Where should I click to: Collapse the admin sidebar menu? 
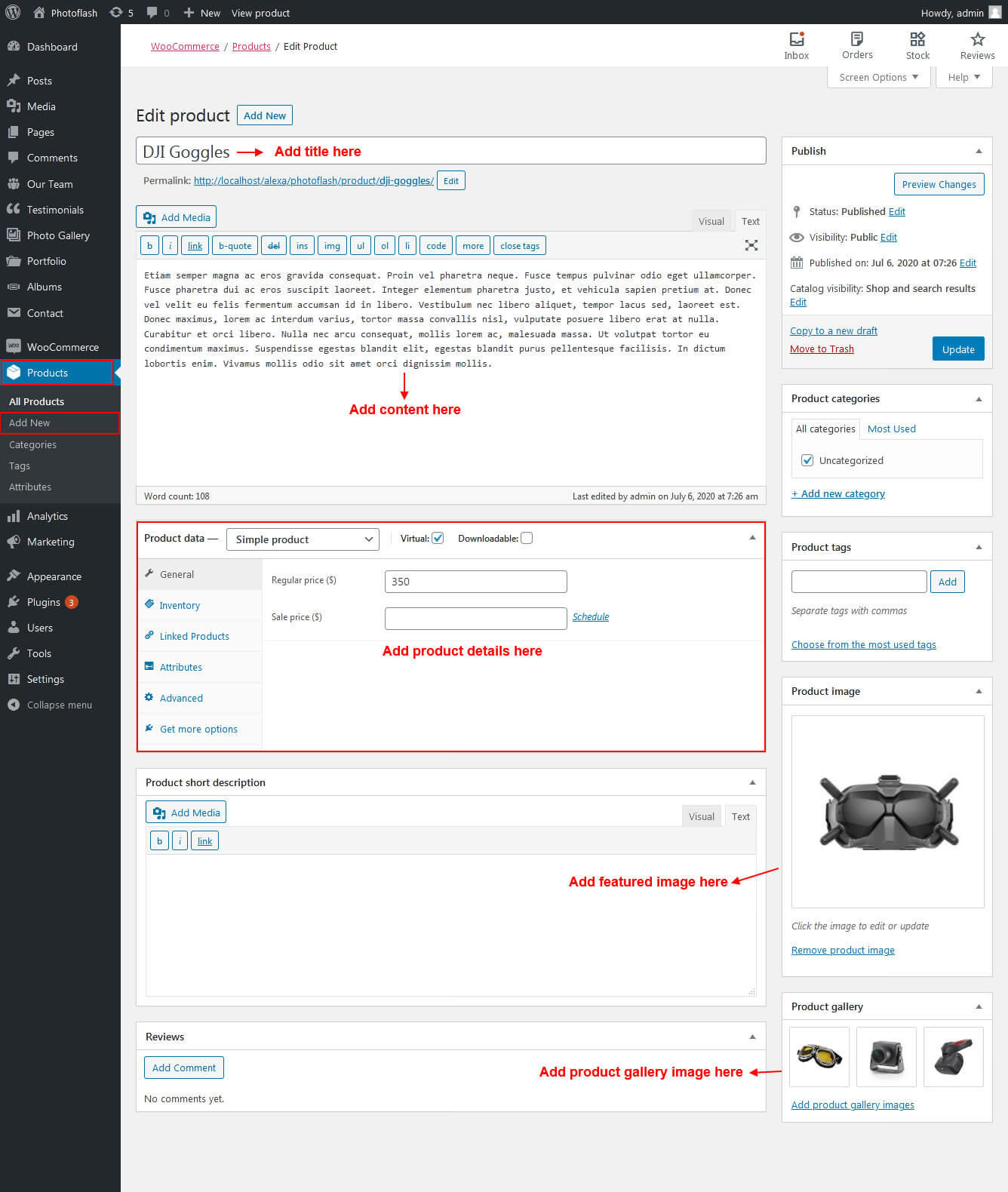[60, 705]
